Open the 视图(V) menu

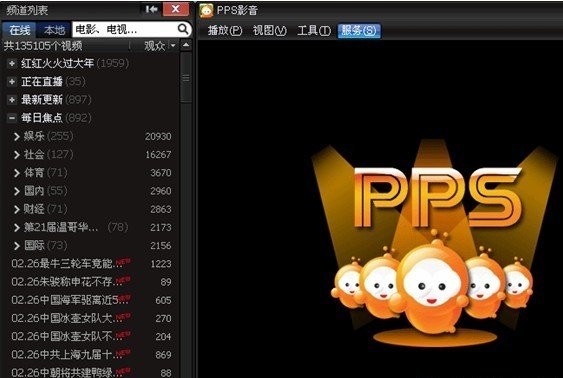[x=270, y=31]
